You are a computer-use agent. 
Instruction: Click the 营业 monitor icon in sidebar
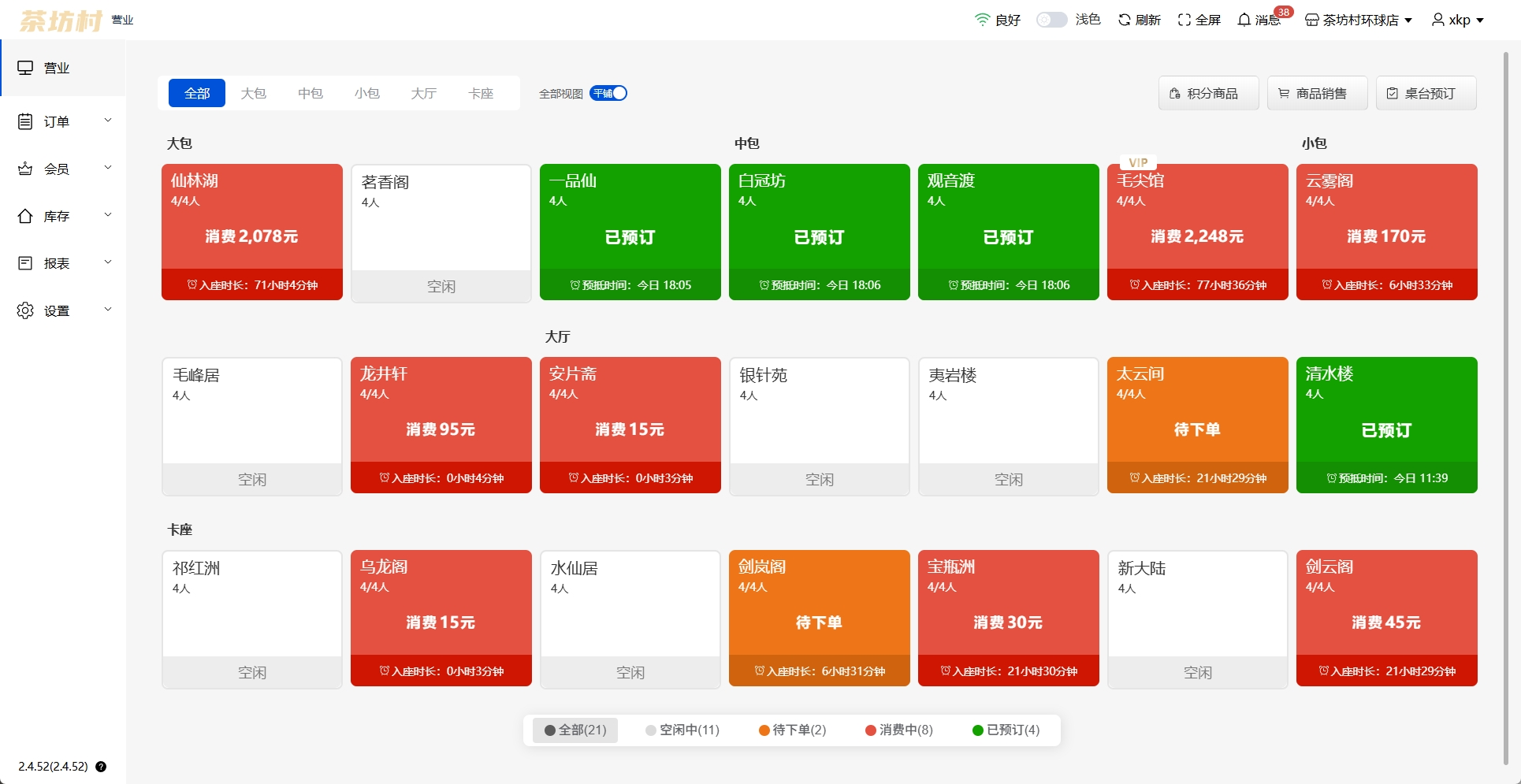[x=25, y=68]
